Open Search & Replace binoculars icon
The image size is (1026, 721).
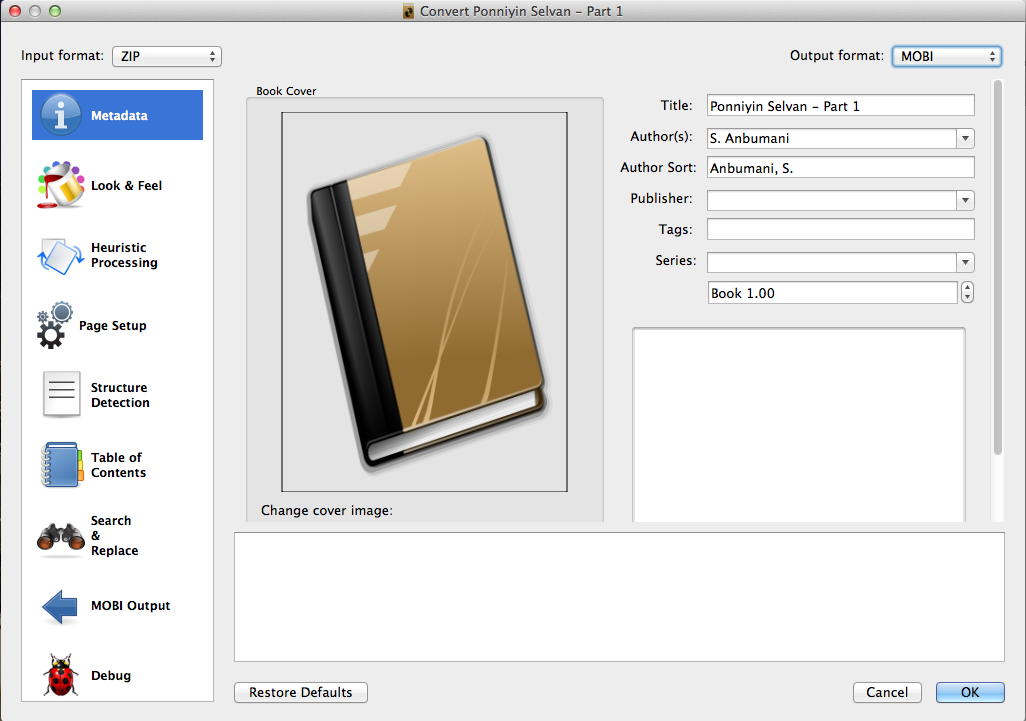point(61,536)
